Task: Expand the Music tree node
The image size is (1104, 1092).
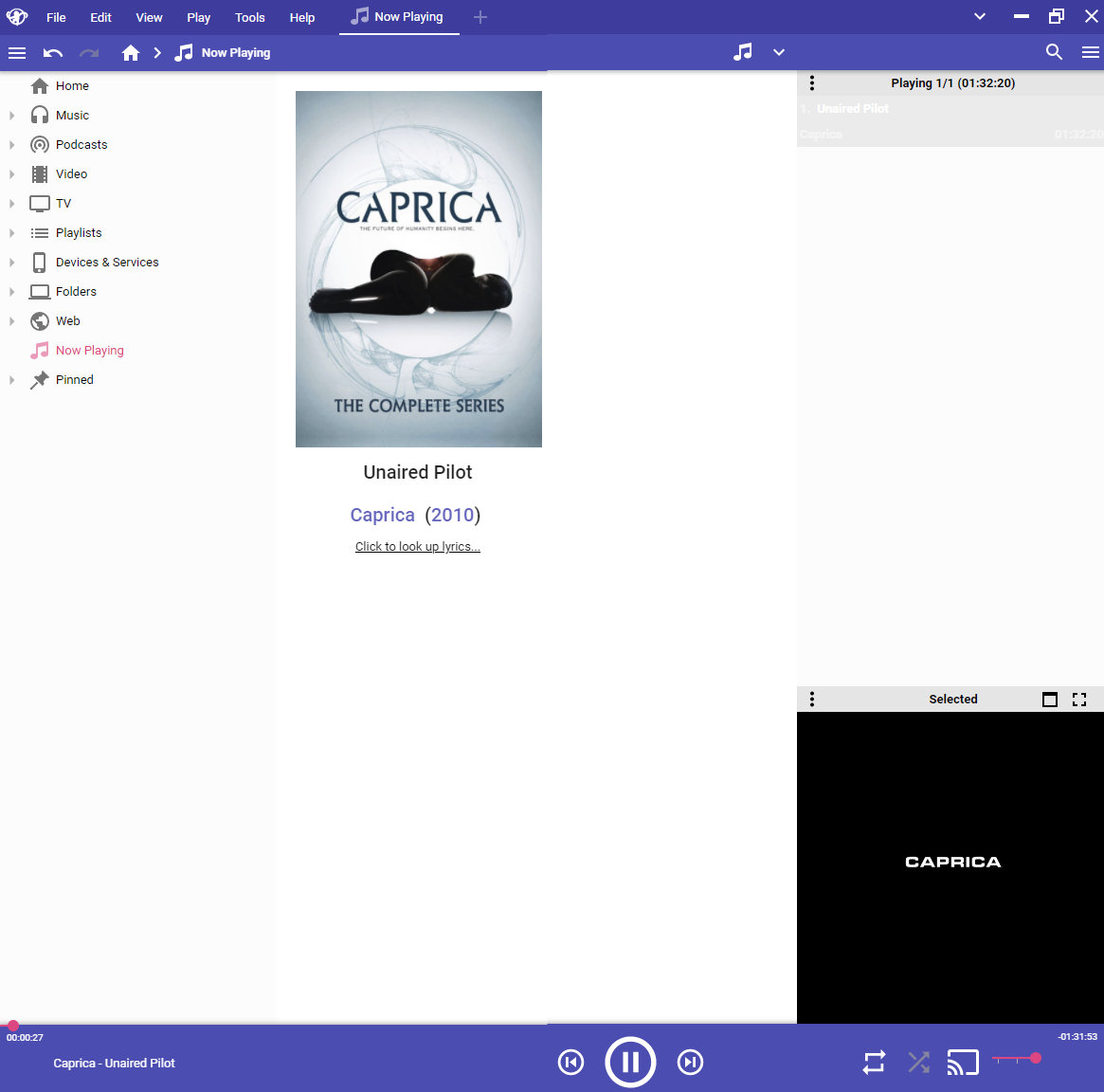Action: [x=12, y=116]
